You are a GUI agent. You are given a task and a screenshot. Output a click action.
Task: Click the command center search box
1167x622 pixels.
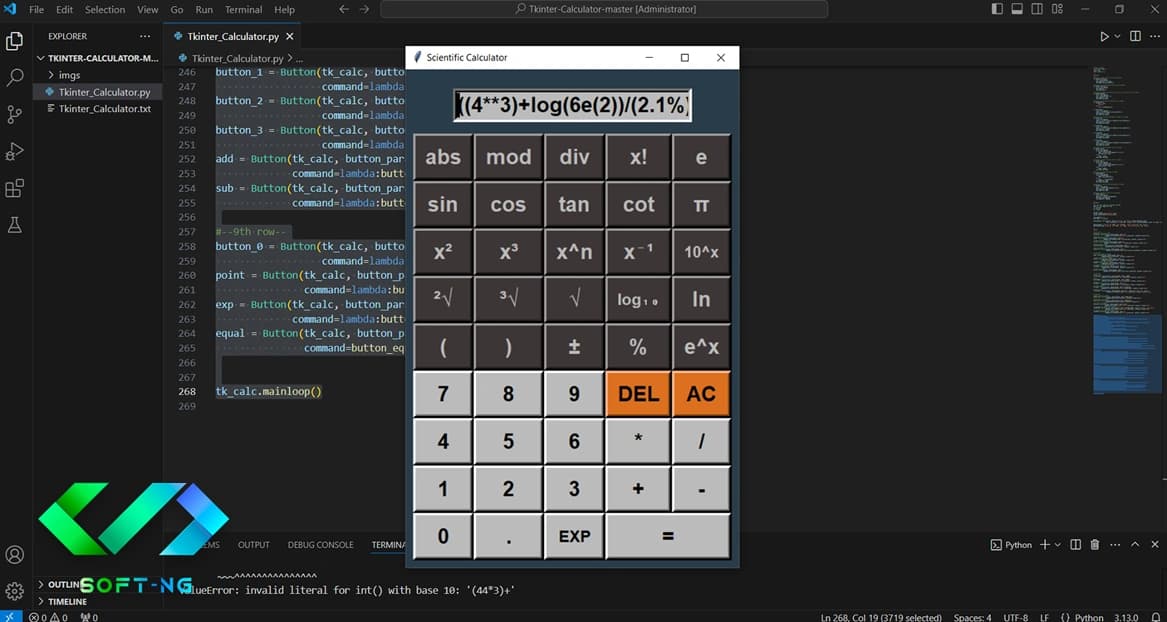pos(604,10)
